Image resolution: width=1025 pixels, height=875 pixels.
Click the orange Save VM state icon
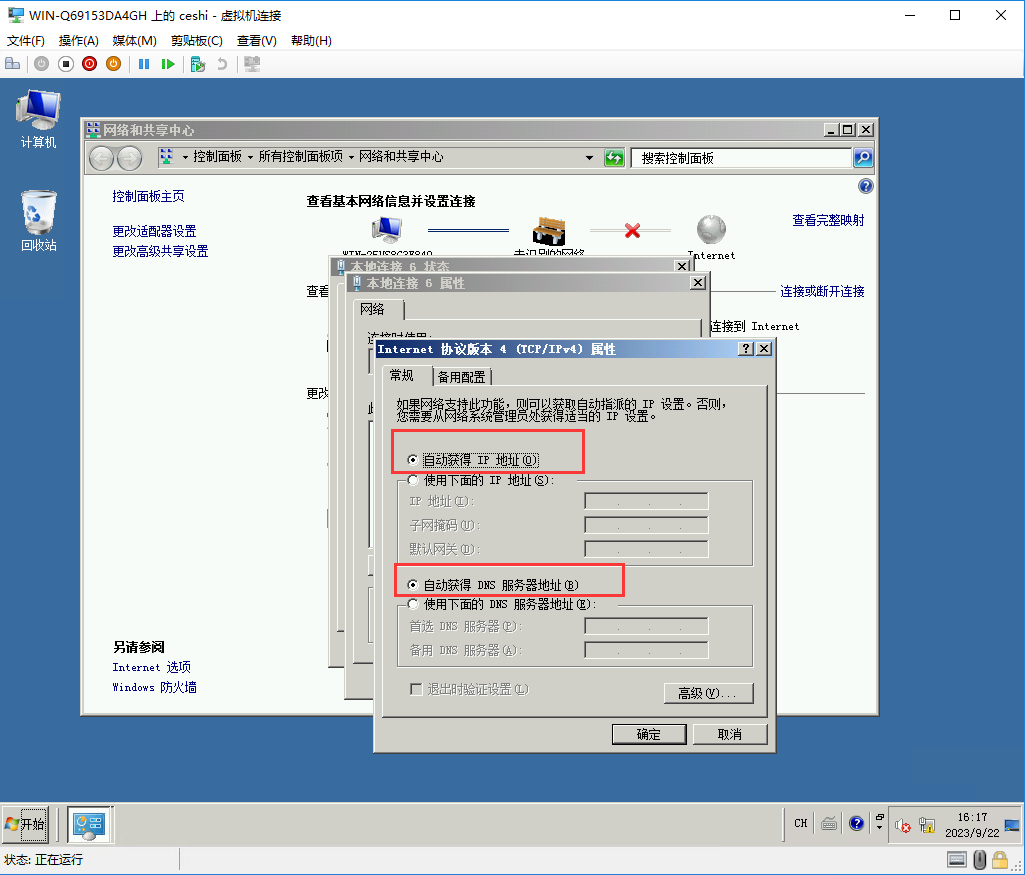(113, 64)
